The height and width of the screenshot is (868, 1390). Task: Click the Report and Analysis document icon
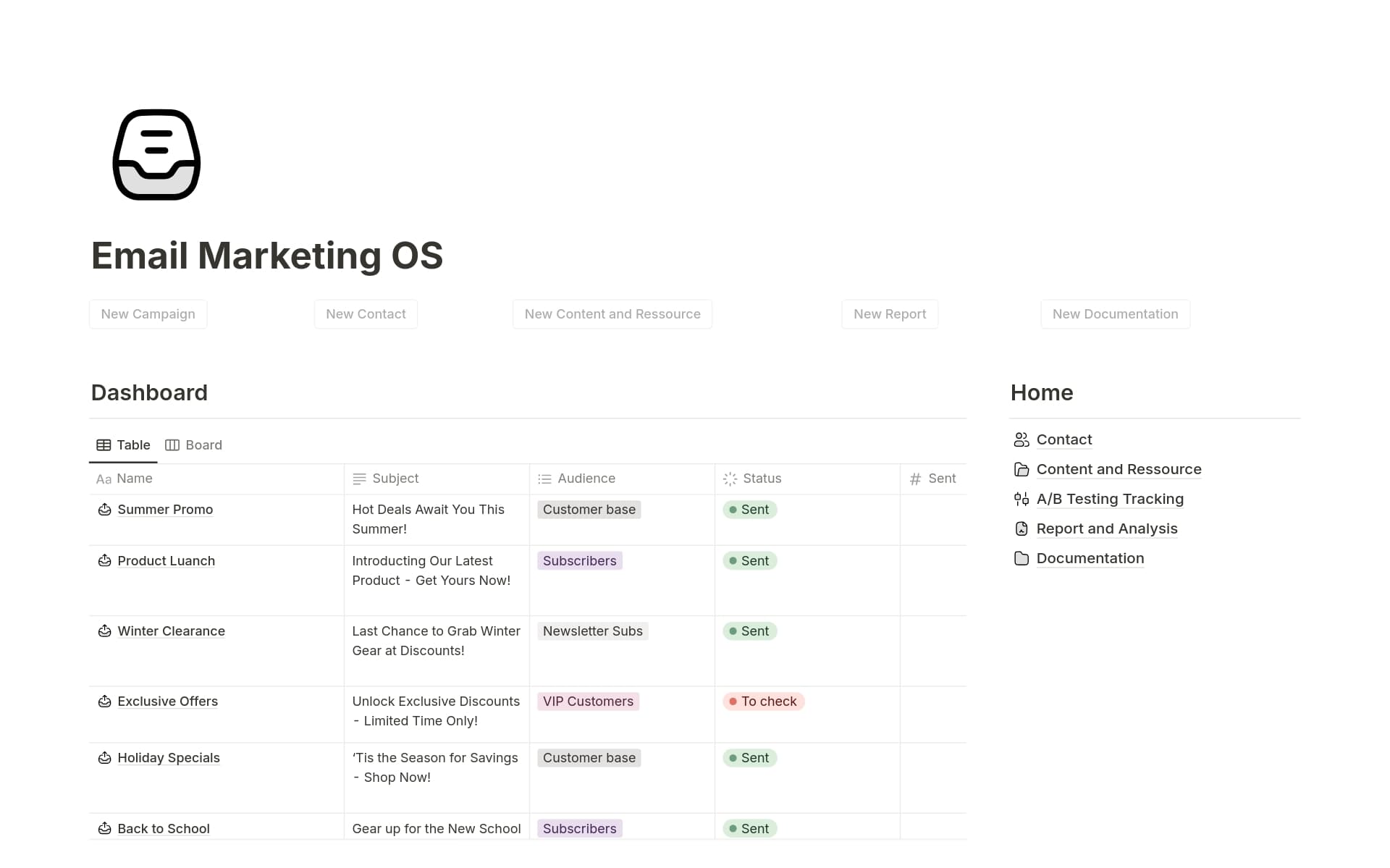click(1021, 528)
